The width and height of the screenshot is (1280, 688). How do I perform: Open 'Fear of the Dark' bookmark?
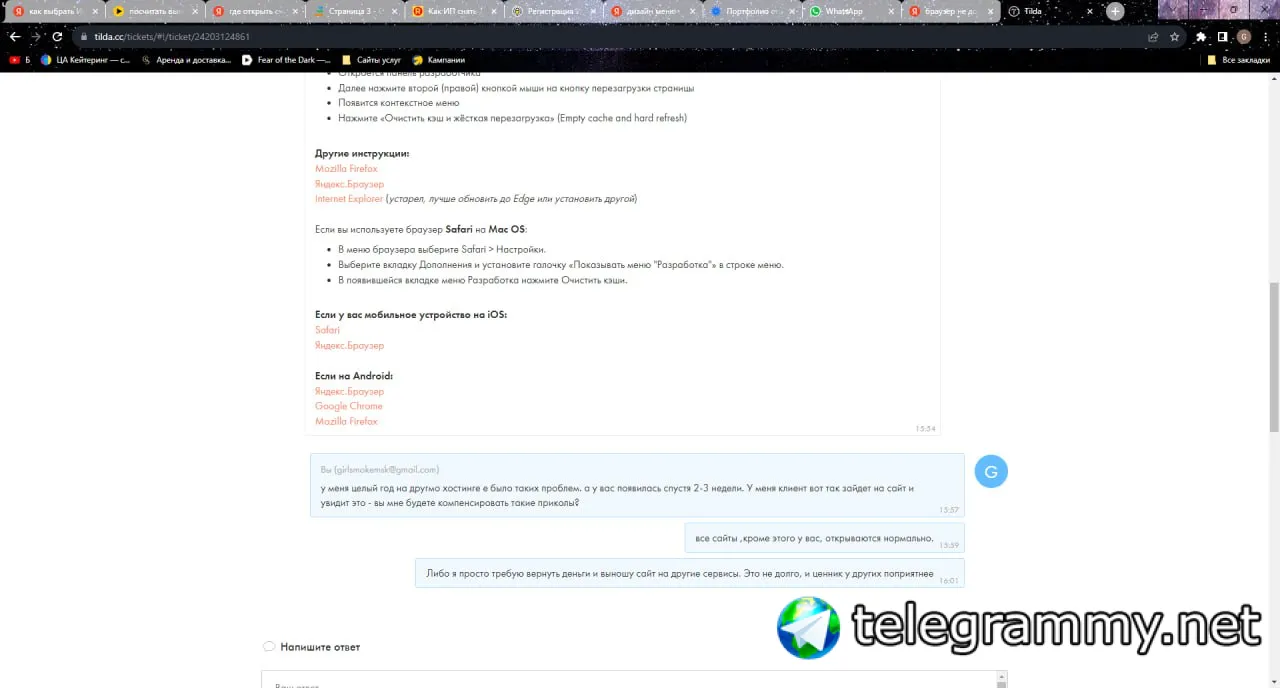[x=286, y=60]
